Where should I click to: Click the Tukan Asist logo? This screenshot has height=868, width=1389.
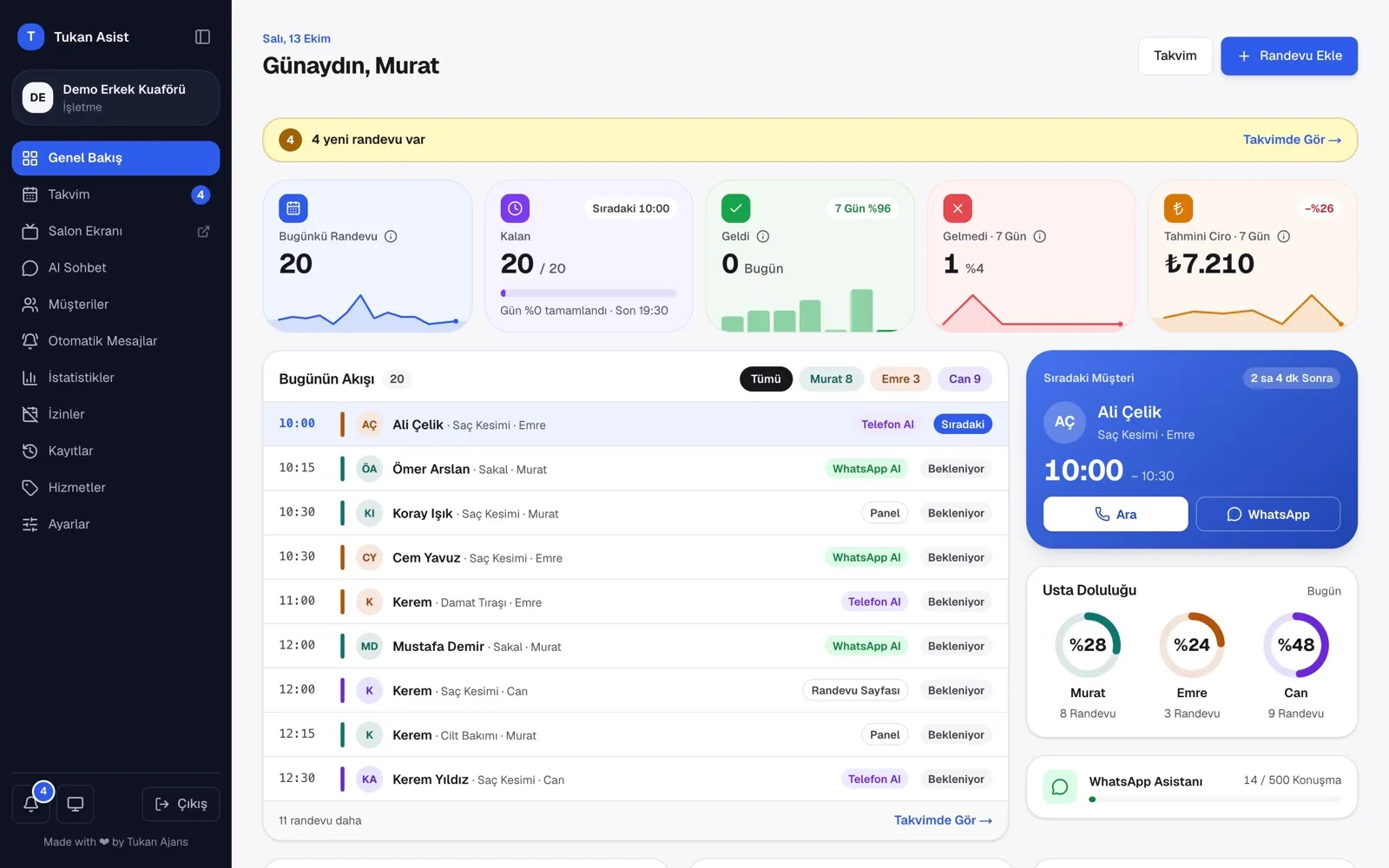coord(30,36)
